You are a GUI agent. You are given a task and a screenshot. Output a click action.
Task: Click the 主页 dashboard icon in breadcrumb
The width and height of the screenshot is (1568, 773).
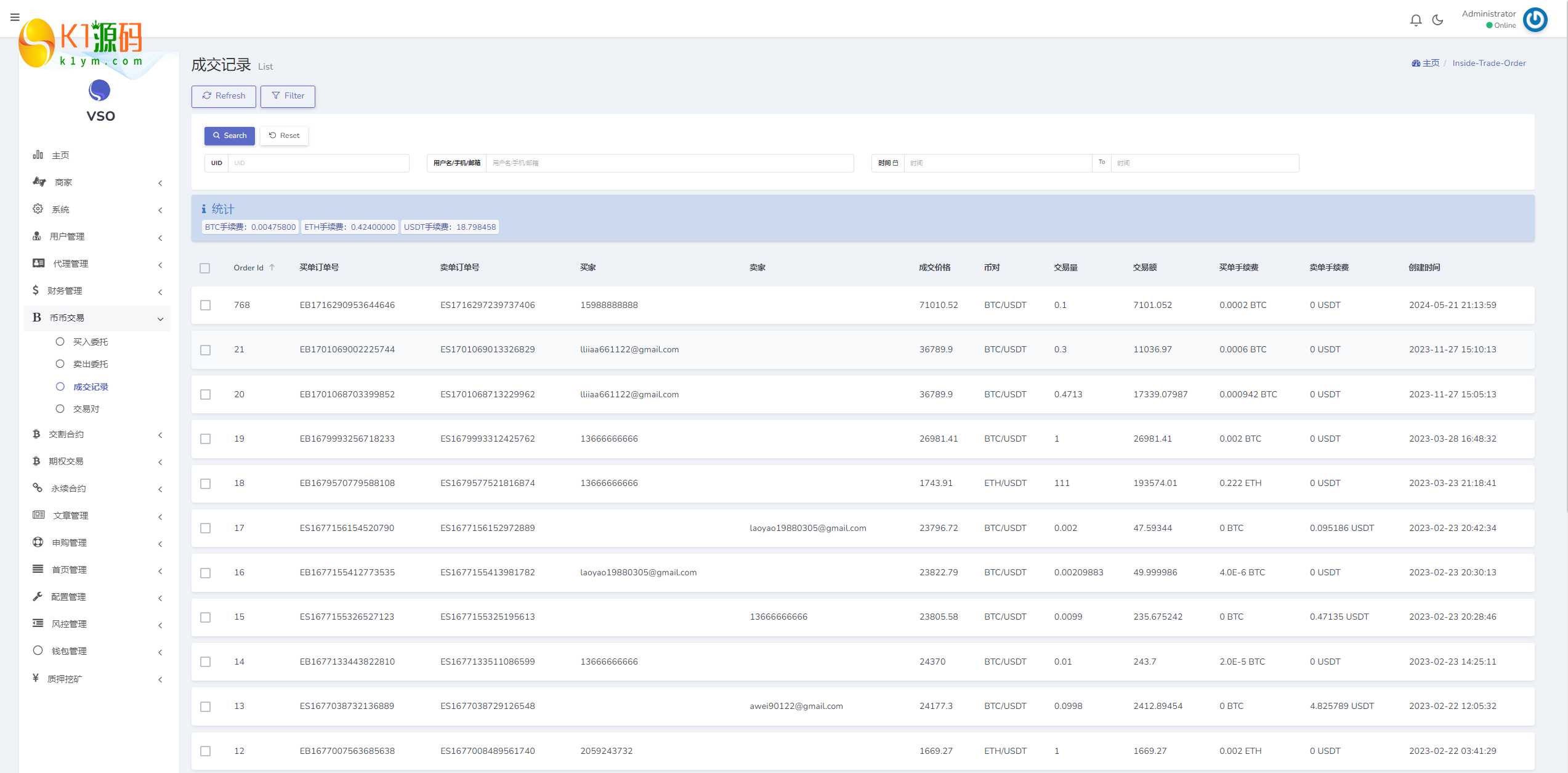1416,63
